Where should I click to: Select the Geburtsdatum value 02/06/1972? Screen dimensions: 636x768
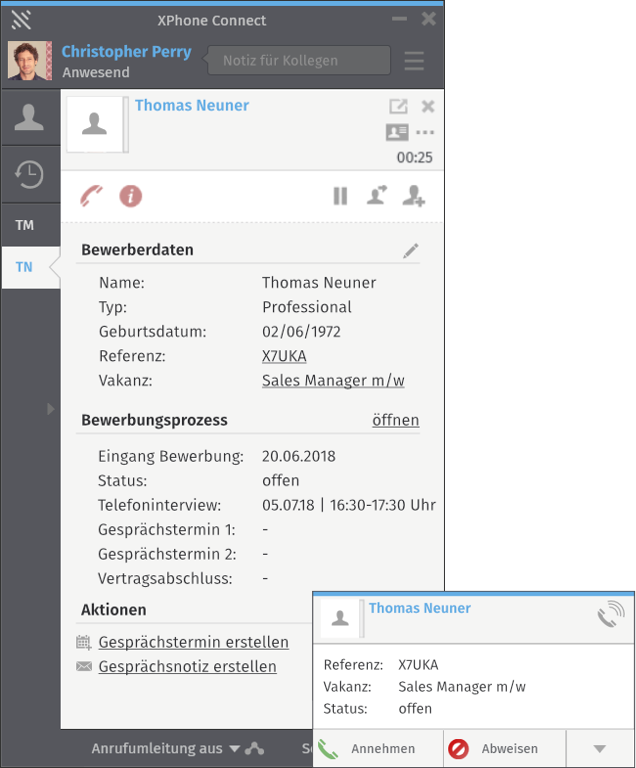point(301,332)
